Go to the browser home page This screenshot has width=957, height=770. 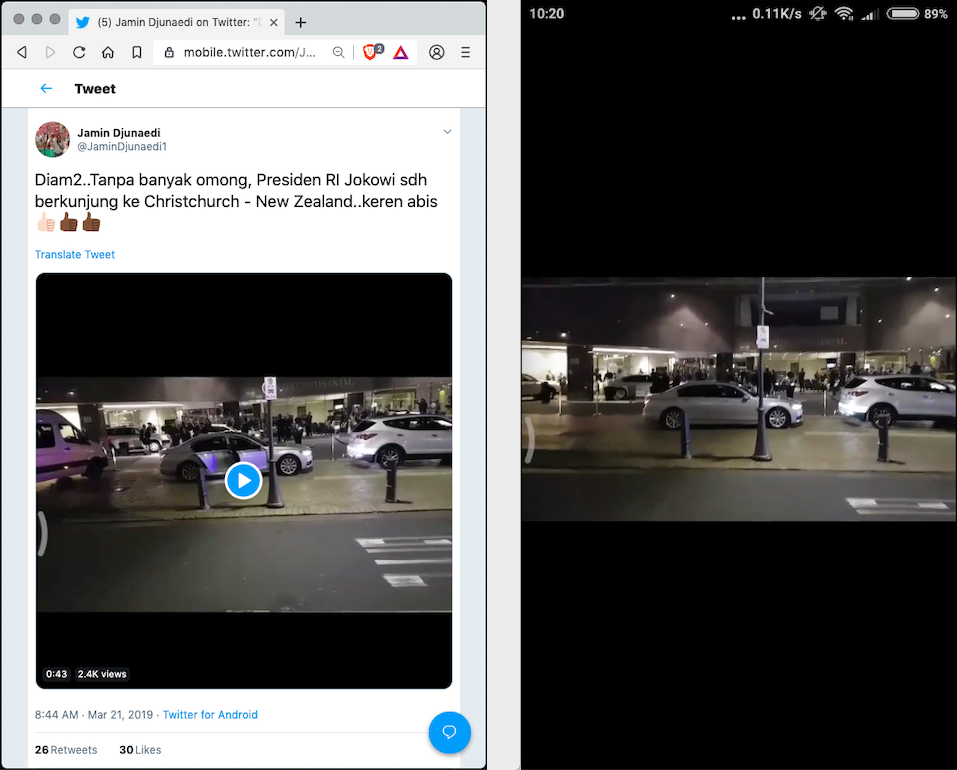(108, 52)
